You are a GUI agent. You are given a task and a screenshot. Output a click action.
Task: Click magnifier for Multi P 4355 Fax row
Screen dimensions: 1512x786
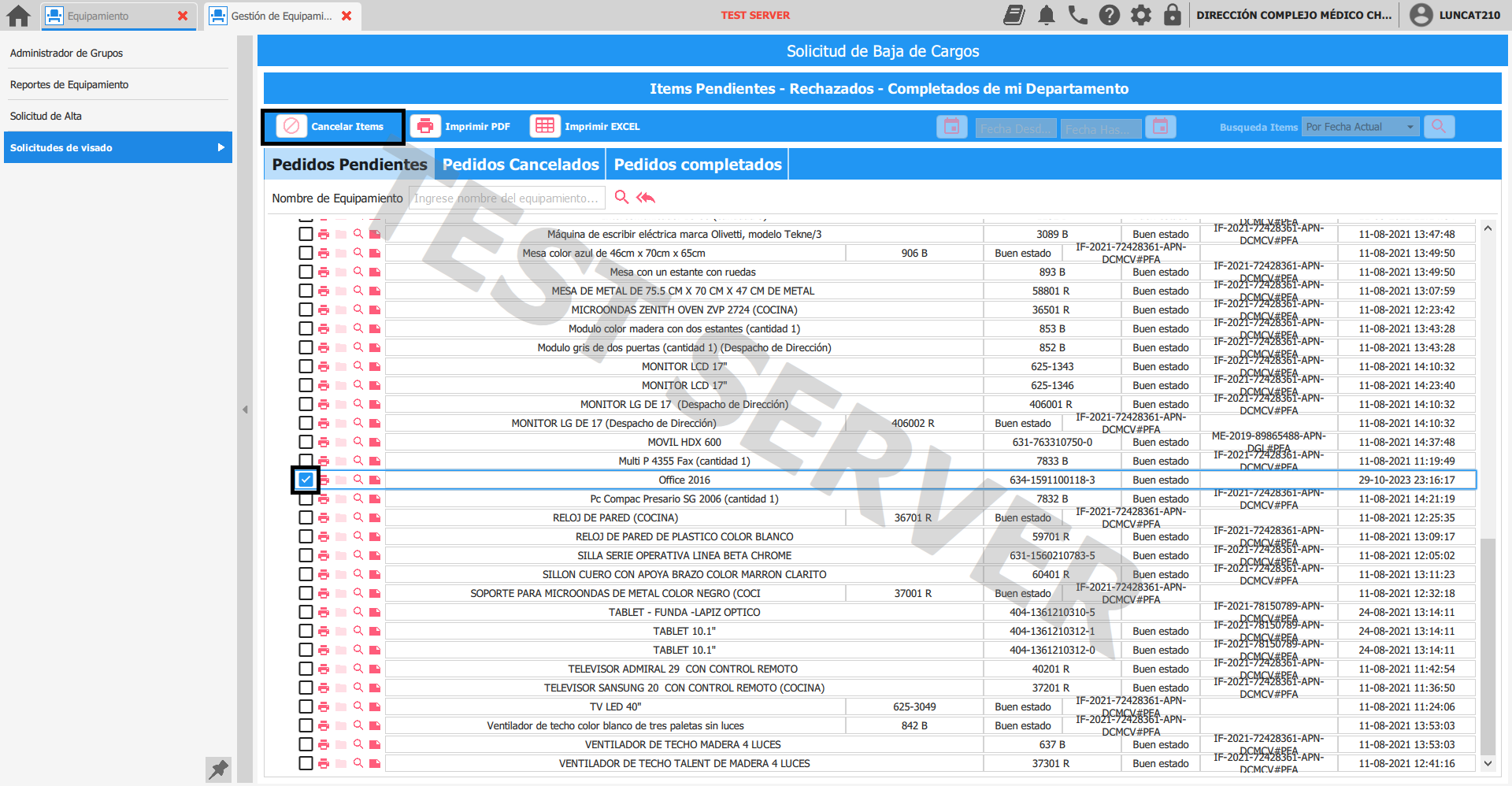(x=358, y=461)
